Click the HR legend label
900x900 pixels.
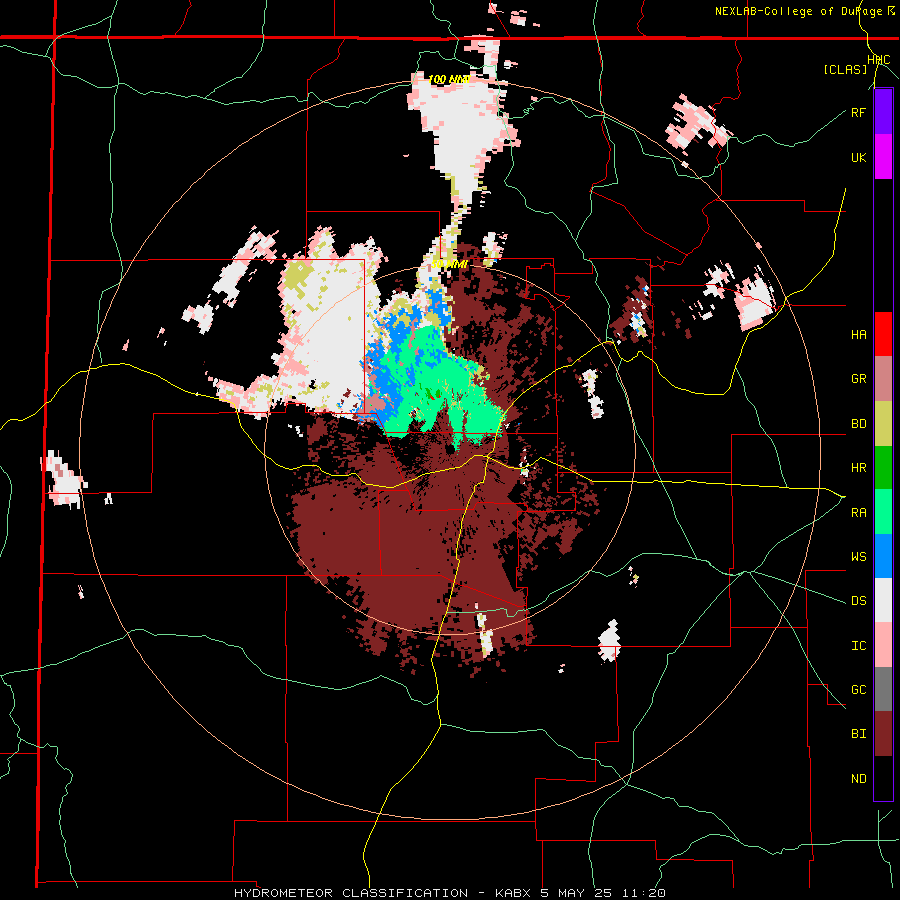[858, 468]
